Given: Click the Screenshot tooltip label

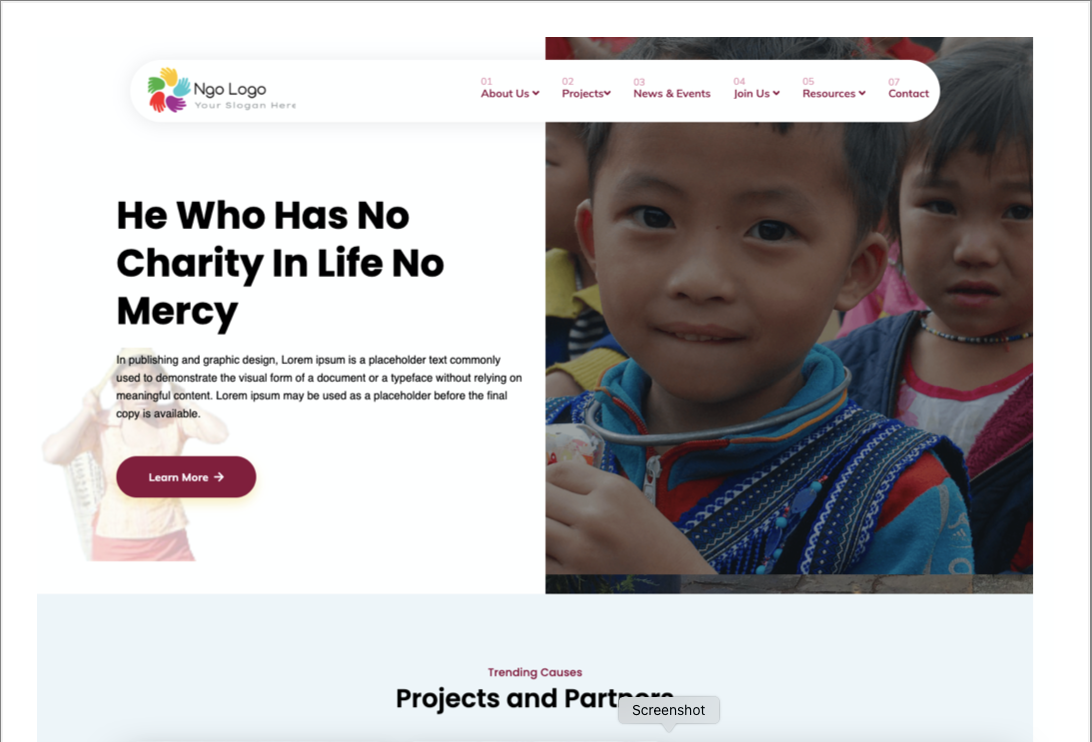Looking at the screenshot, I should 669,710.
